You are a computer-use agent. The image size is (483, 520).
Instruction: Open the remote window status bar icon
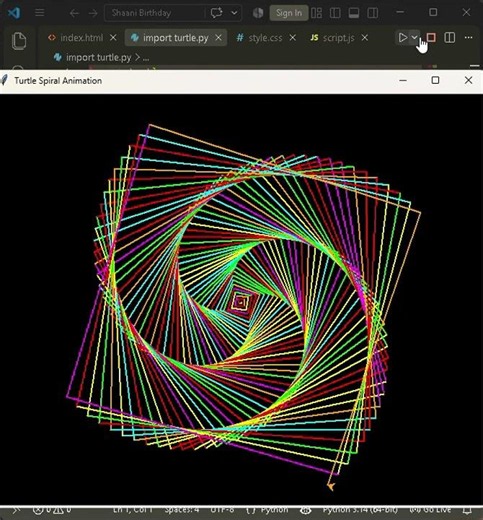click(15, 510)
